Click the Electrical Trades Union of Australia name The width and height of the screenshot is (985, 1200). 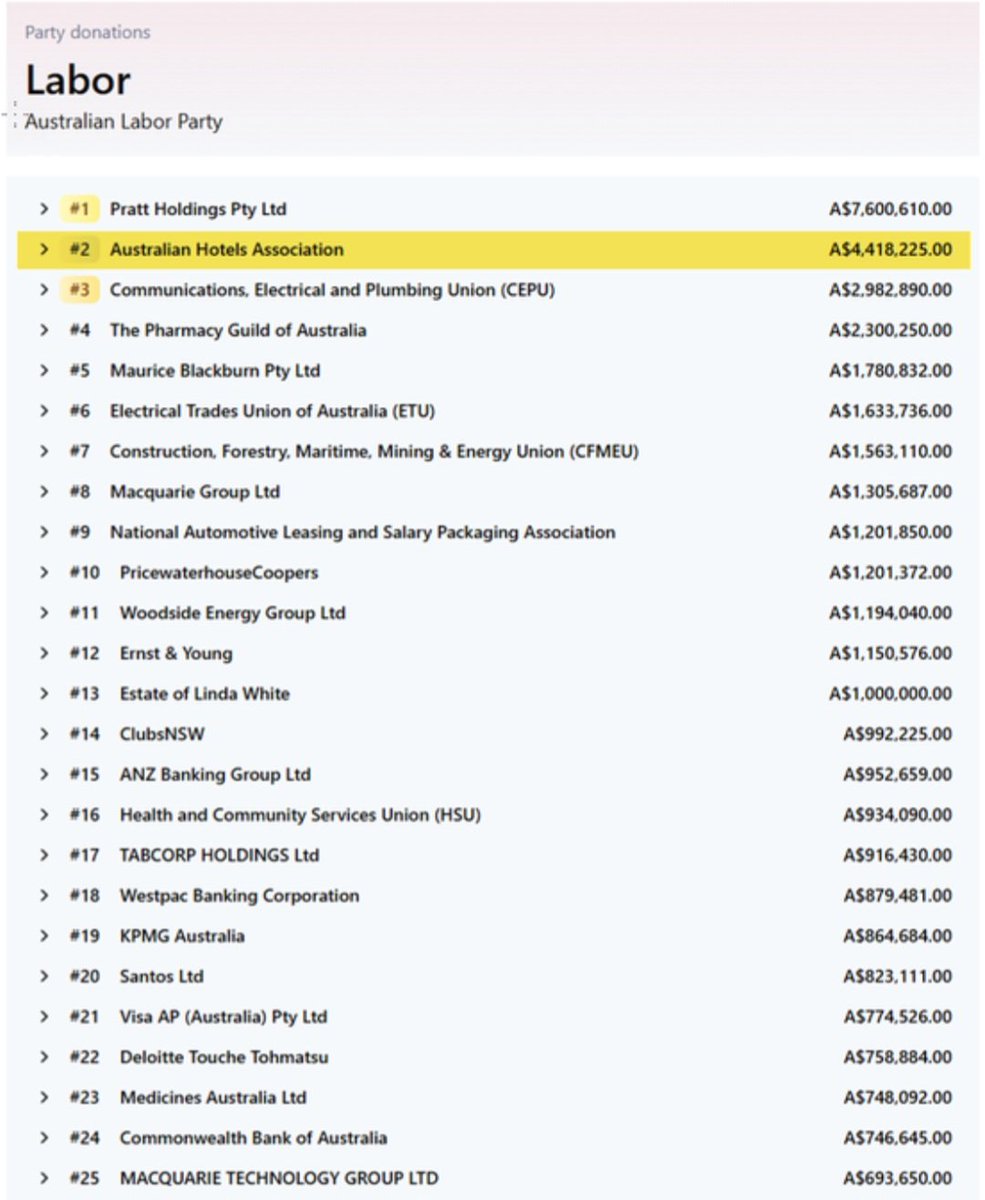(272, 411)
